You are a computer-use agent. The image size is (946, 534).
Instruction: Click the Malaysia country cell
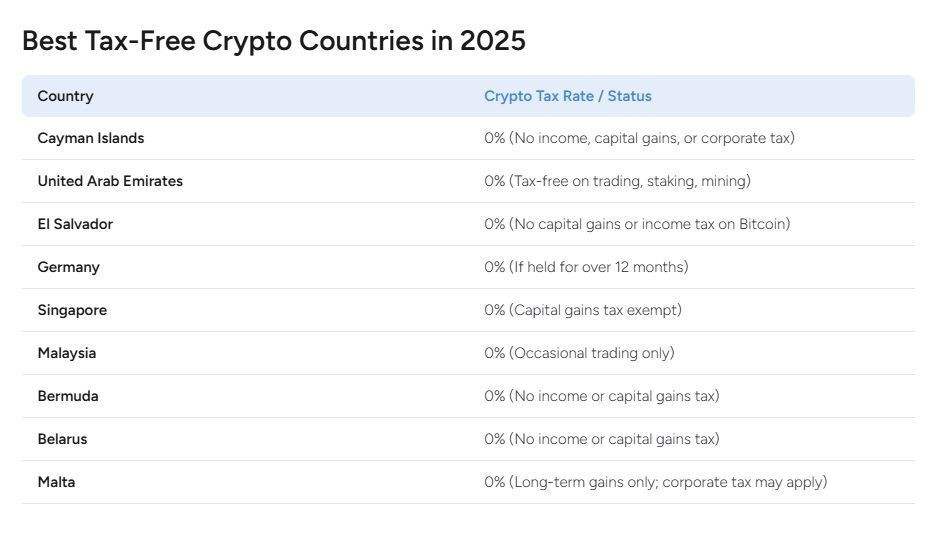66,353
